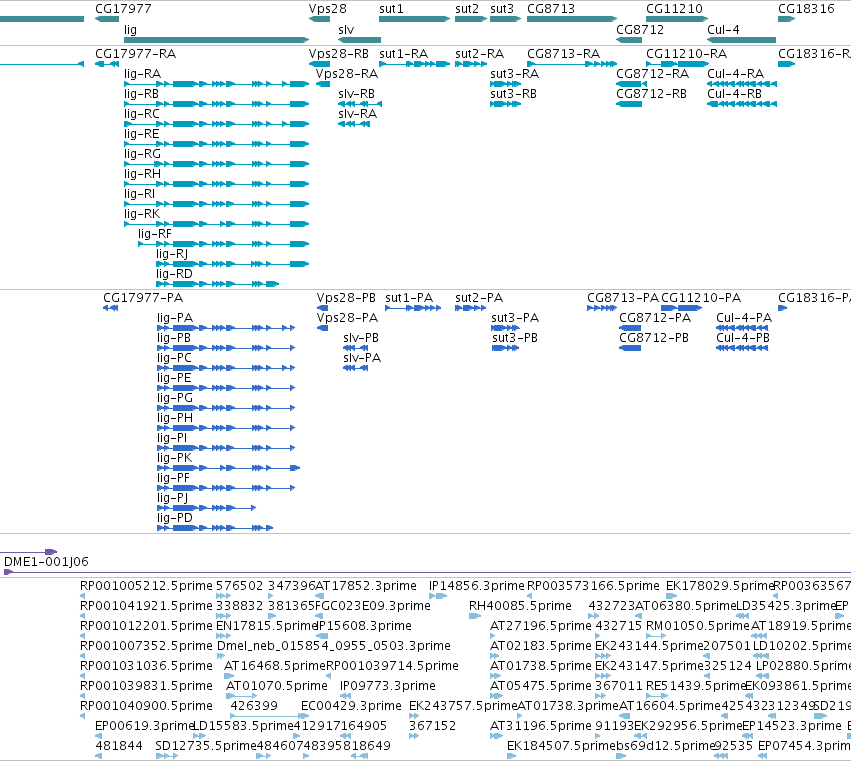Select protein lig-PK
Image resolution: width=851 pixels, height=761 pixels.
pyautogui.click(x=228, y=467)
